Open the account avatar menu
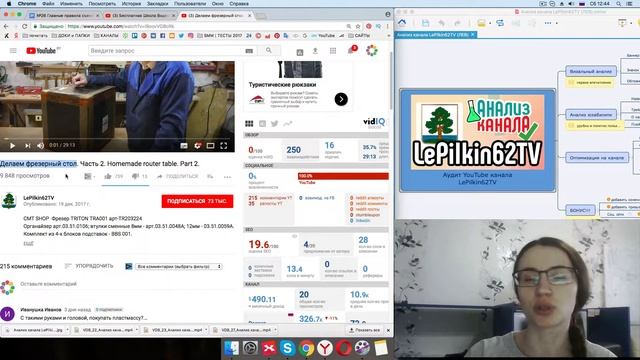 click(371, 51)
